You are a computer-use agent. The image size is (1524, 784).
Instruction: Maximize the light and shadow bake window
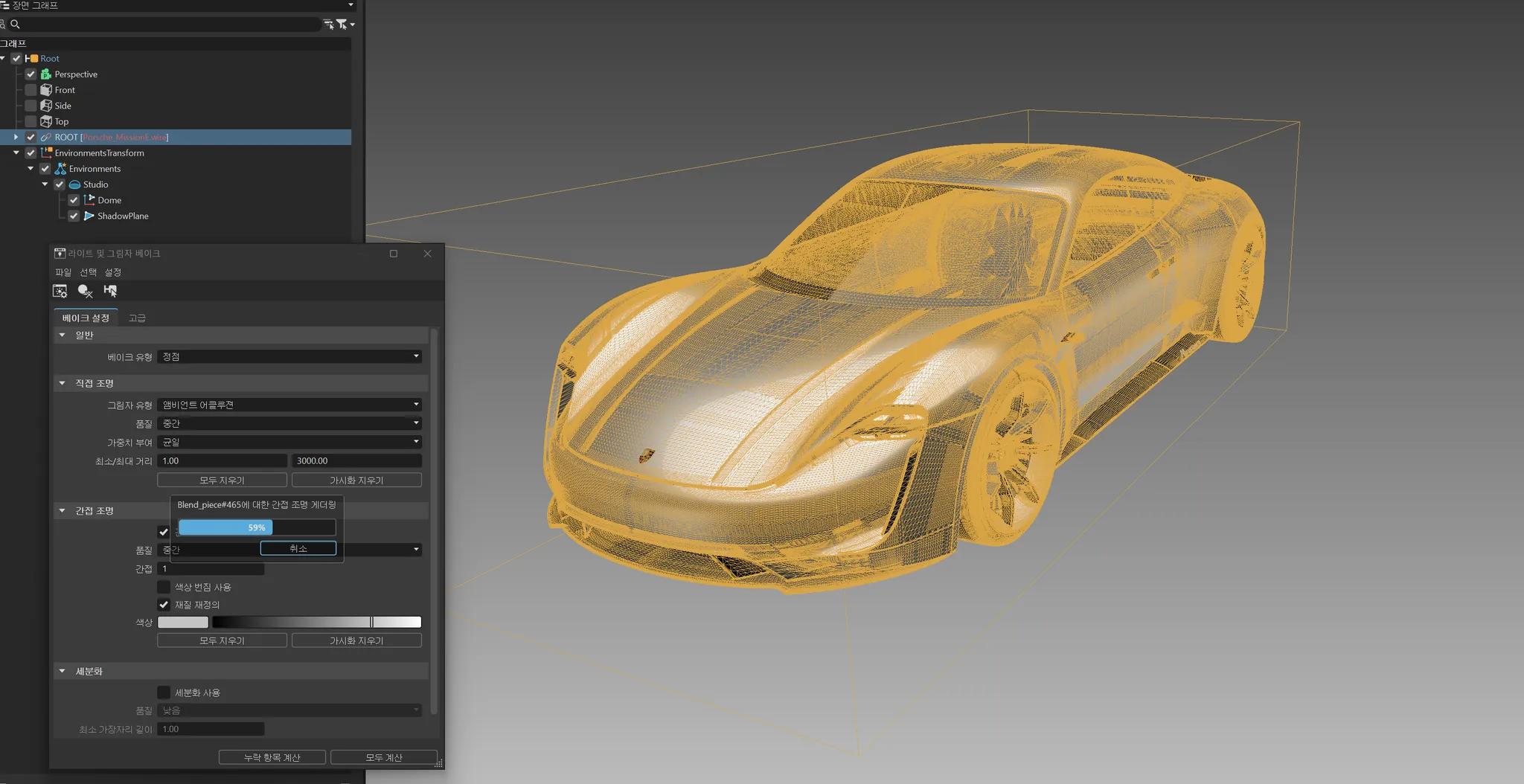[x=394, y=254]
